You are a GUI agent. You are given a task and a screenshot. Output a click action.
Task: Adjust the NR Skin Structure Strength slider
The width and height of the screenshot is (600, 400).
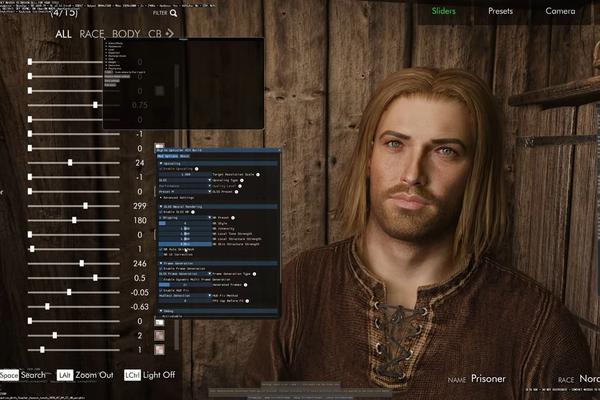(x=185, y=244)
